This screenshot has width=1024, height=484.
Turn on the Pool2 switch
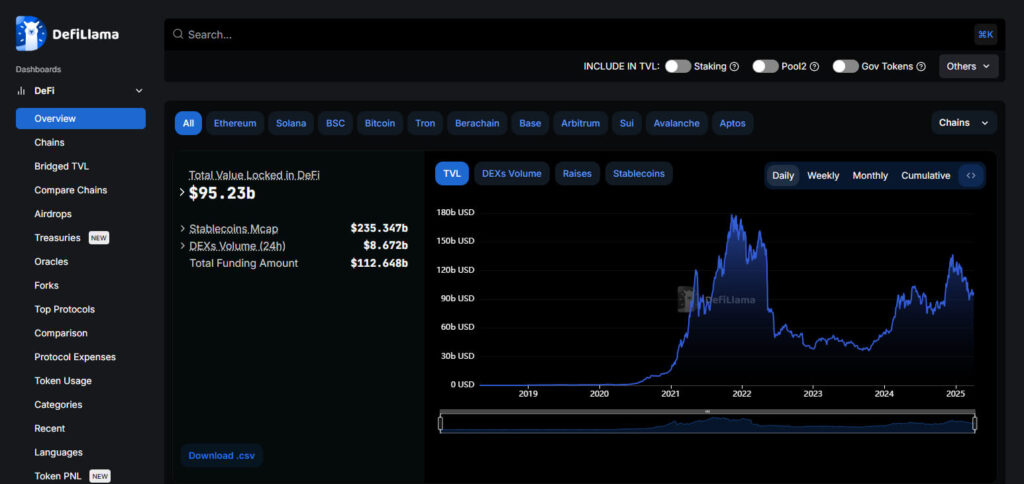(765, 66)
